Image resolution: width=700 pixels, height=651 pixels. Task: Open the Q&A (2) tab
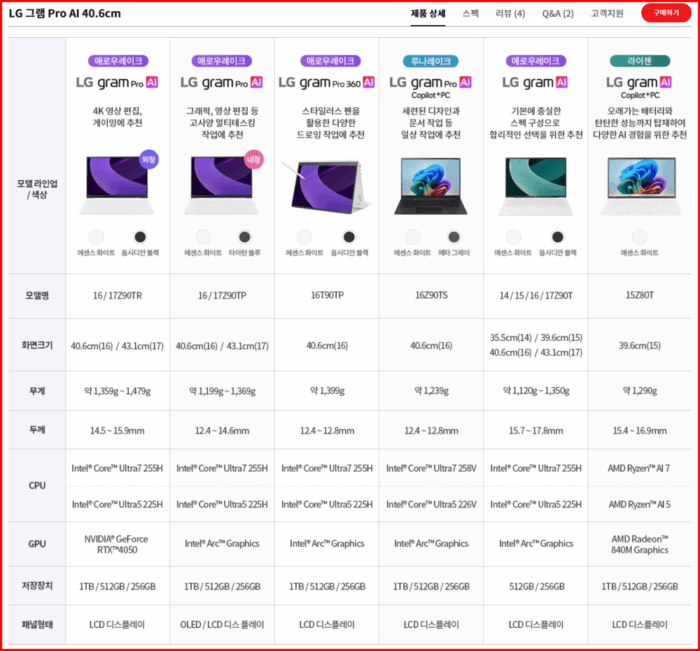tap(558, 13)
